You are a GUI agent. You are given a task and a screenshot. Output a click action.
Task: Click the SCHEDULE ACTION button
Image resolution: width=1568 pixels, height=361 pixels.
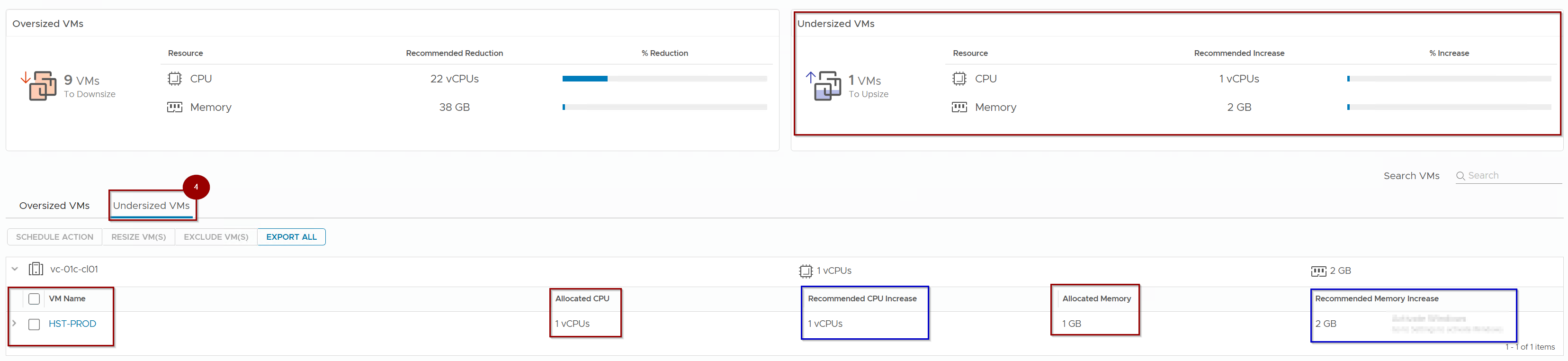click(55, 237)
